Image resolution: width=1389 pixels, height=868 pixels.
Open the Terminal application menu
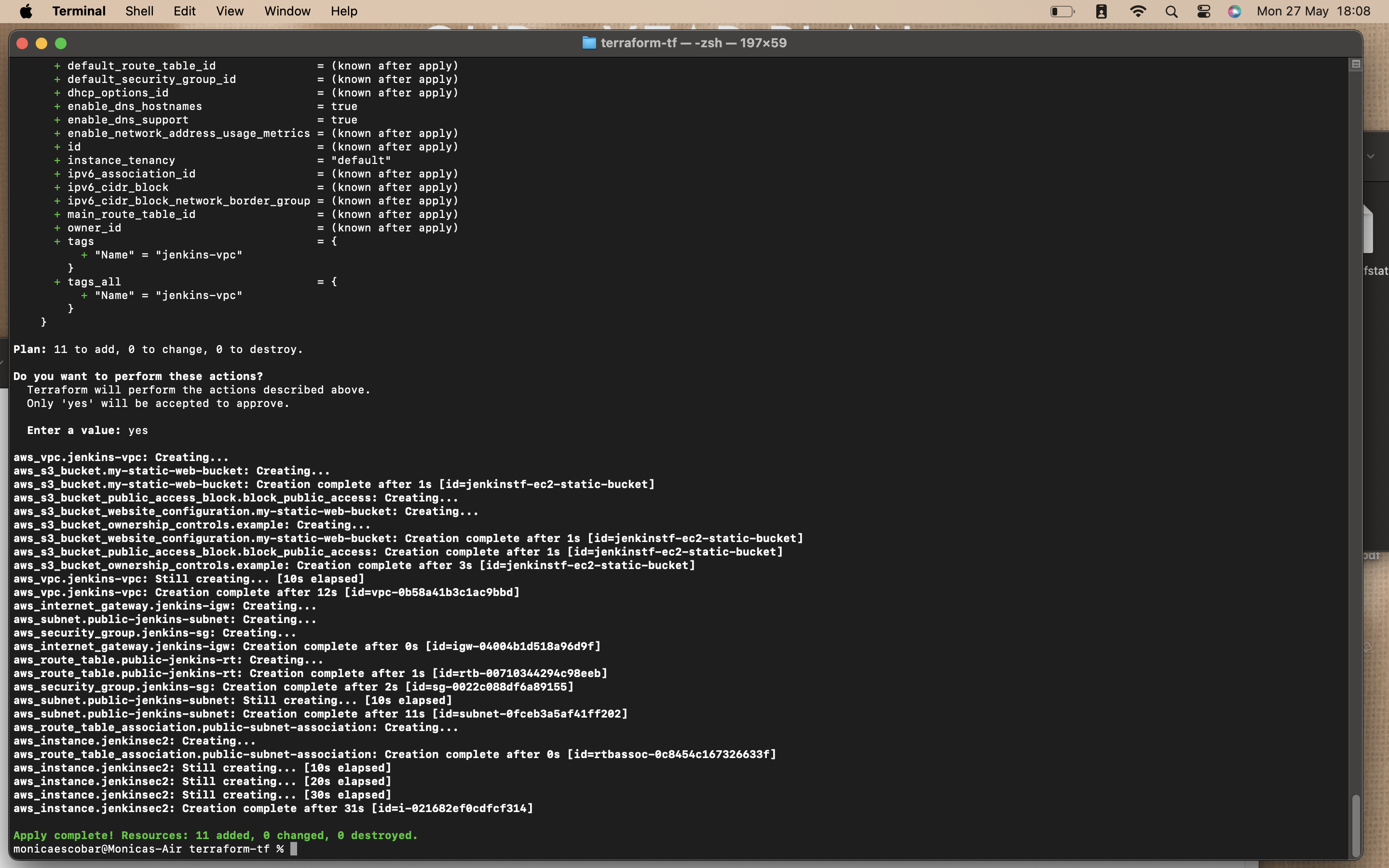pos(79,11)
